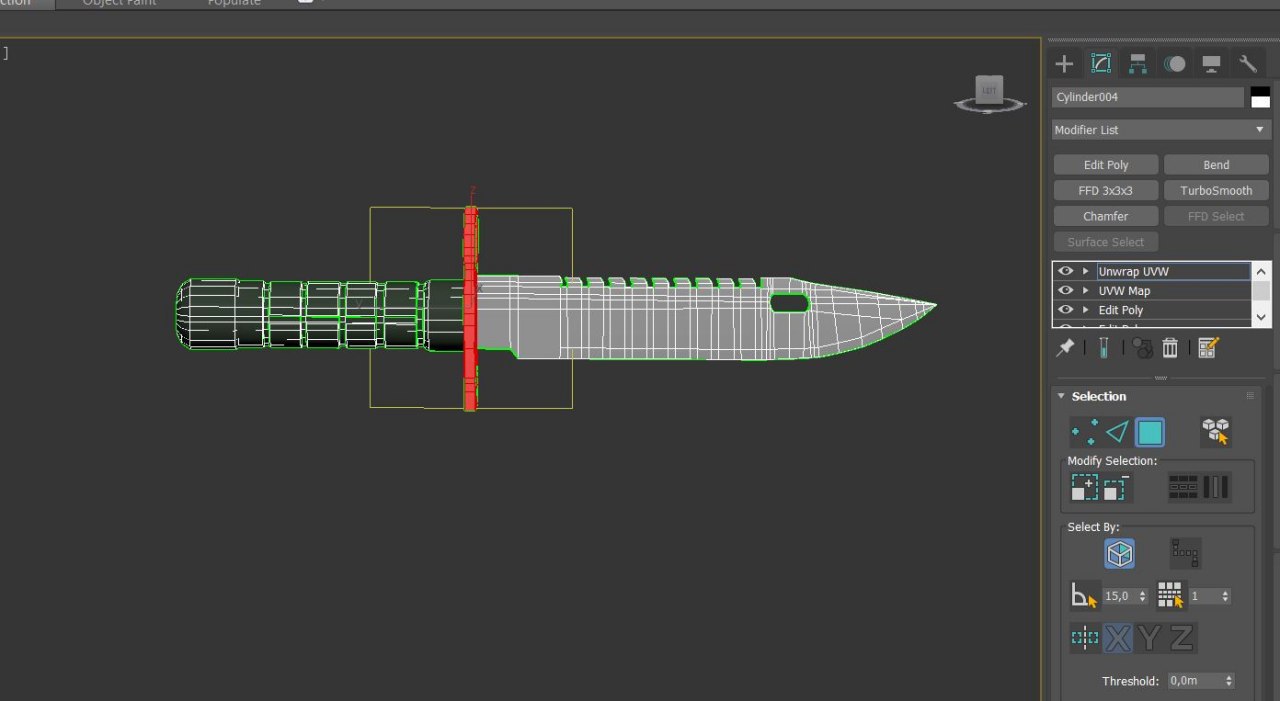The image size is (1280, 701).
Task: Adjust the Threshold spinner arrows
Action: coord(1228,680)
